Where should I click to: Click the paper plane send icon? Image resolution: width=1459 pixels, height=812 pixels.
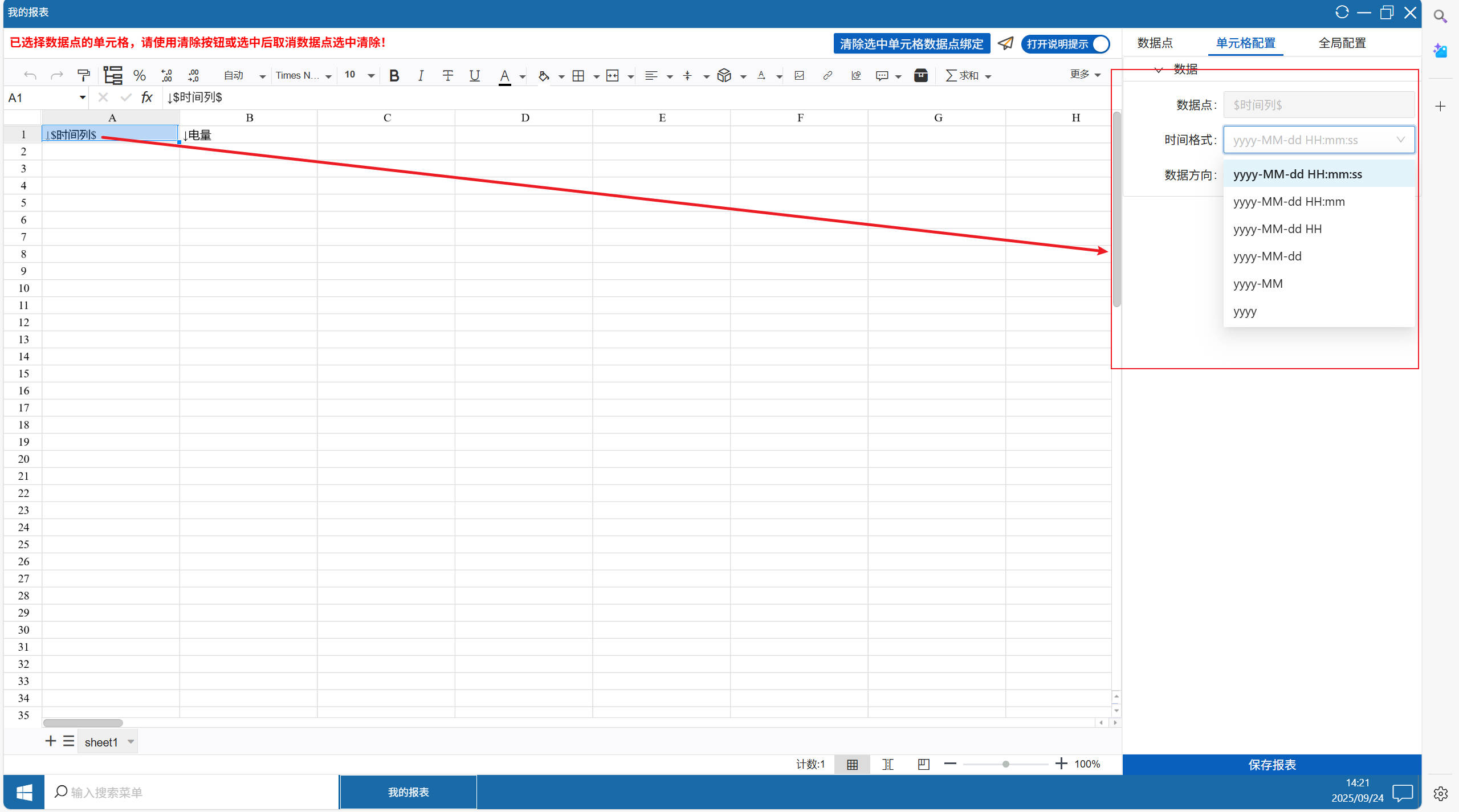pyautogui.click(x=1006, y=43)
